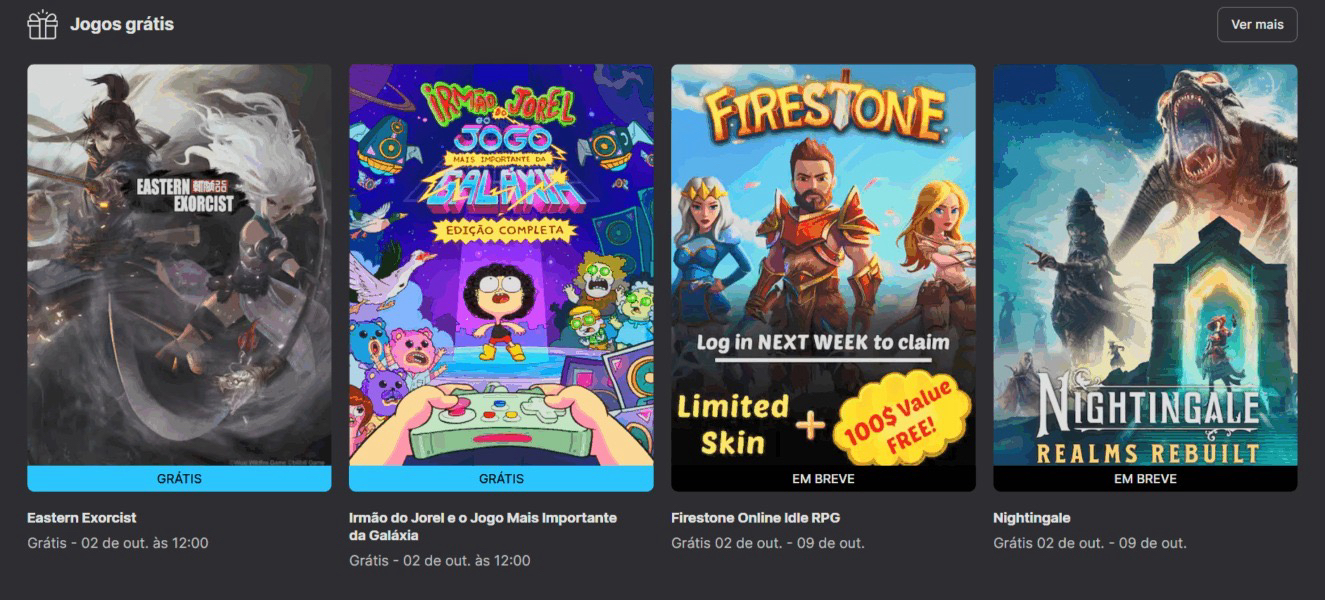Viewport: 1325px width, 600px height.
Task: Open the Nightingale title link
Action: tap(1032, 518)
